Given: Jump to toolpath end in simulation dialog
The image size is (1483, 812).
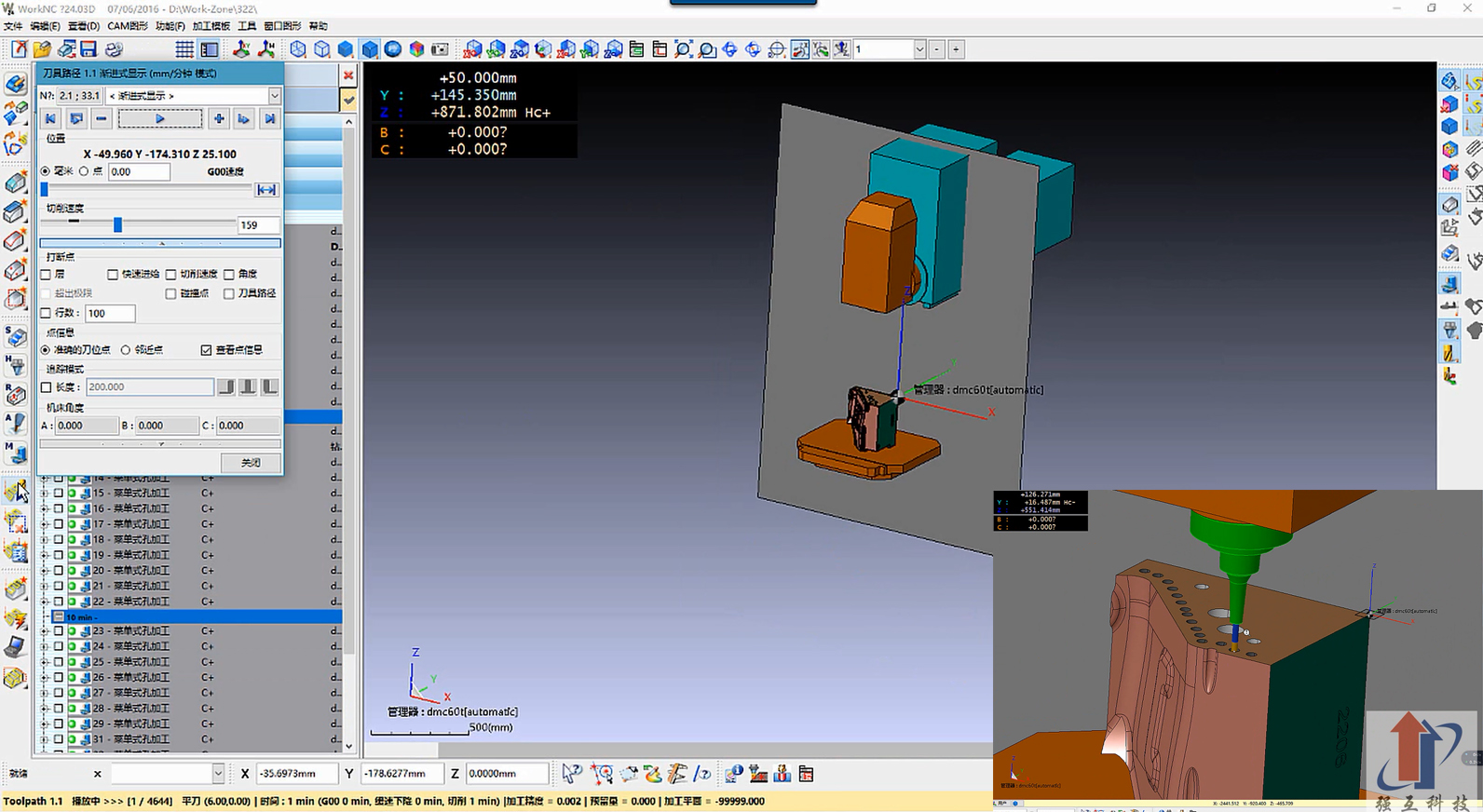Looking at the screenshot, I should [269, 118].
